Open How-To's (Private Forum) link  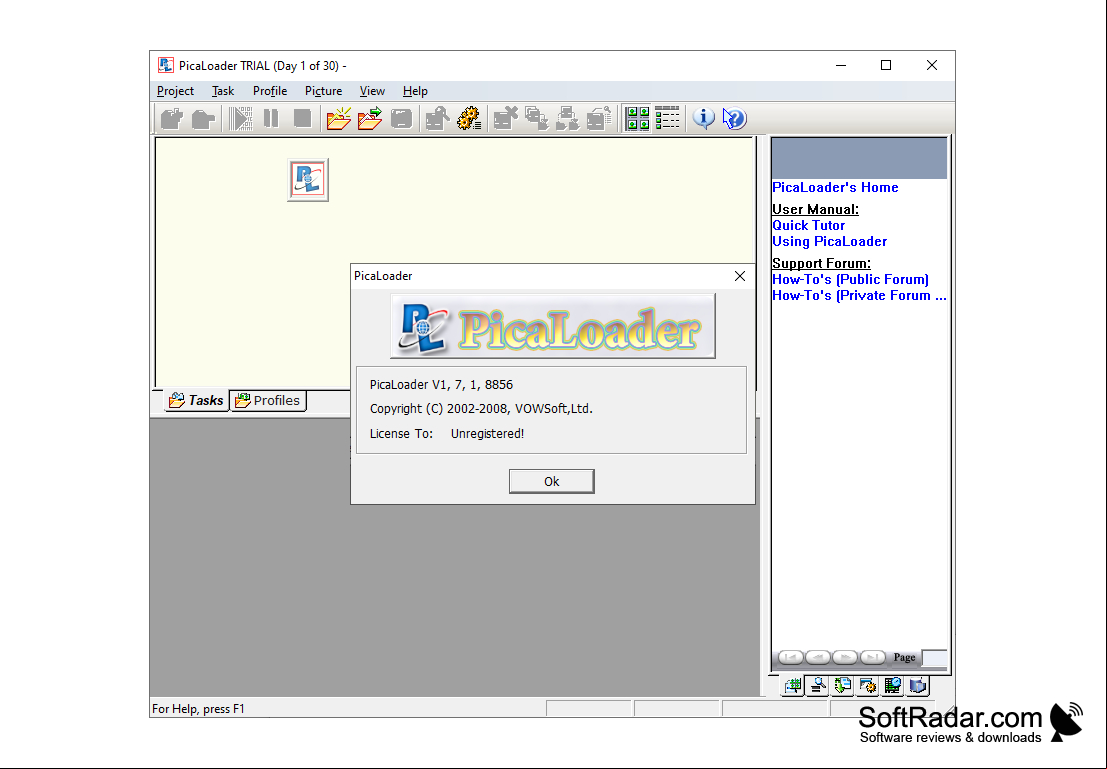[859, 296]
